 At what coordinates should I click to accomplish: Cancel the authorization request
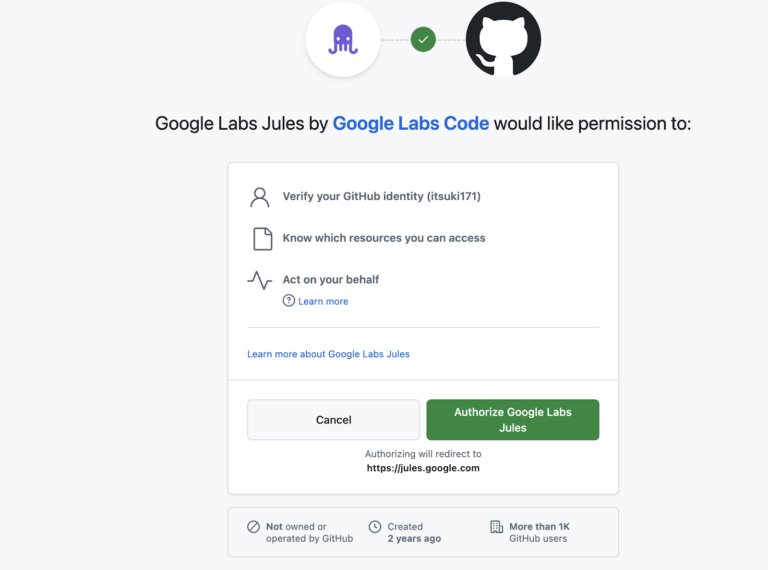[334, 420]
